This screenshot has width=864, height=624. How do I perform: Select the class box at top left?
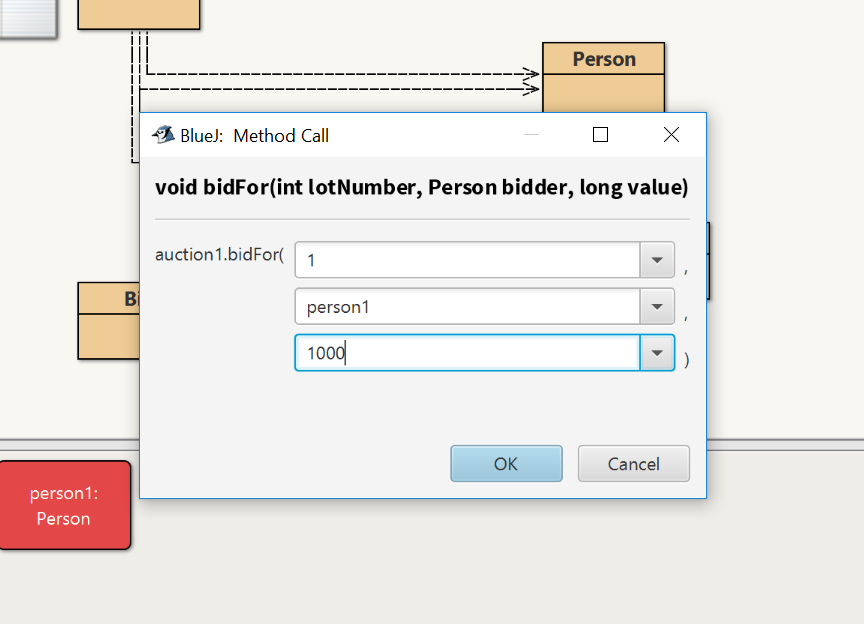pos(139,14)
